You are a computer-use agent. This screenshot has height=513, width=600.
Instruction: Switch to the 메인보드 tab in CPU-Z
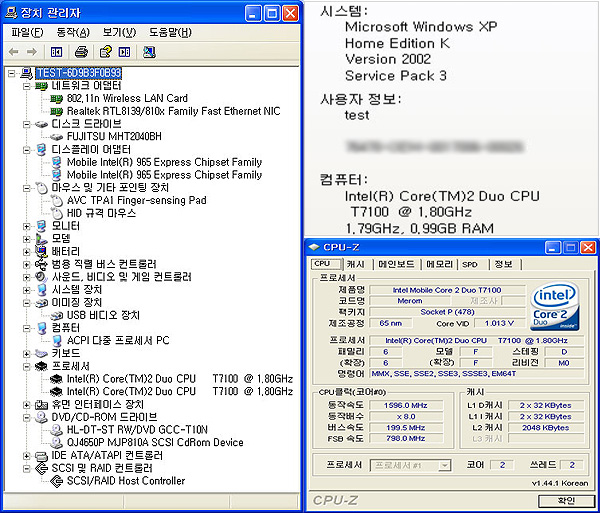[x=396, y=264]
